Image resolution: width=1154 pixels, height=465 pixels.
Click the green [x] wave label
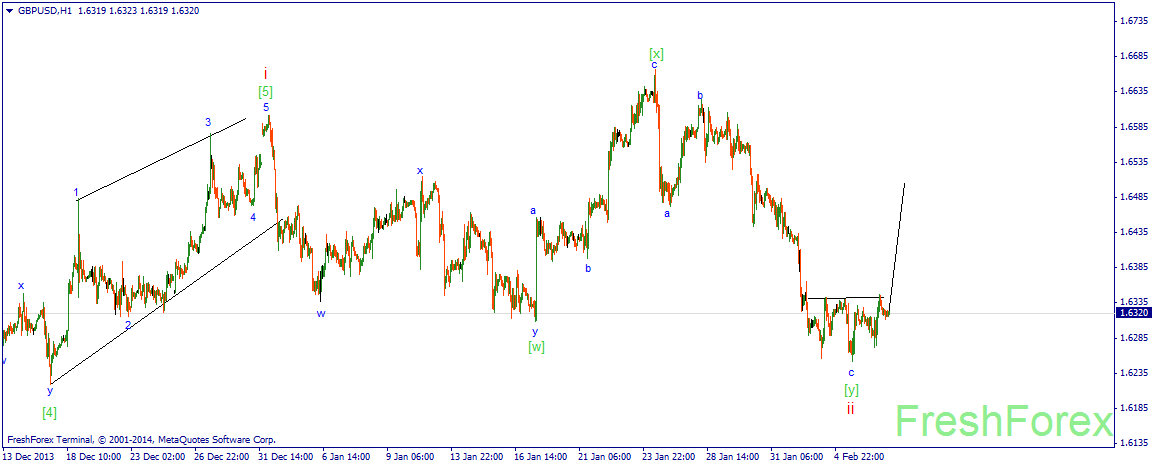point(656,53)
